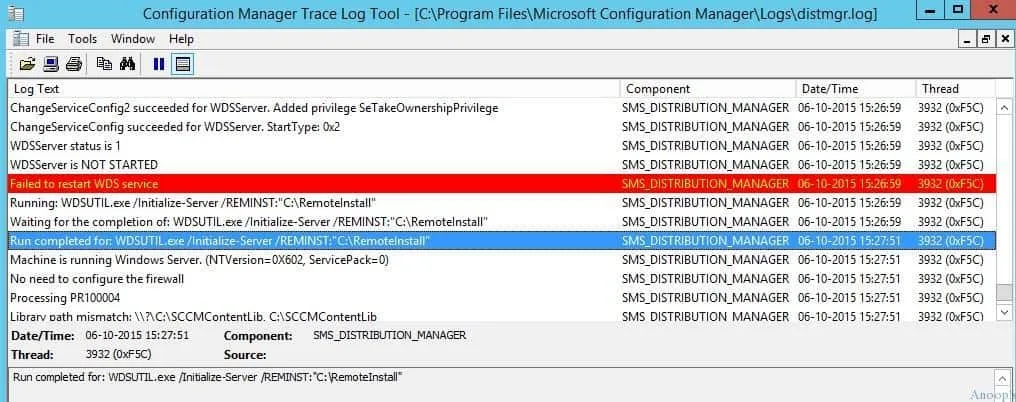Open the Tools menu

[82, 39]
